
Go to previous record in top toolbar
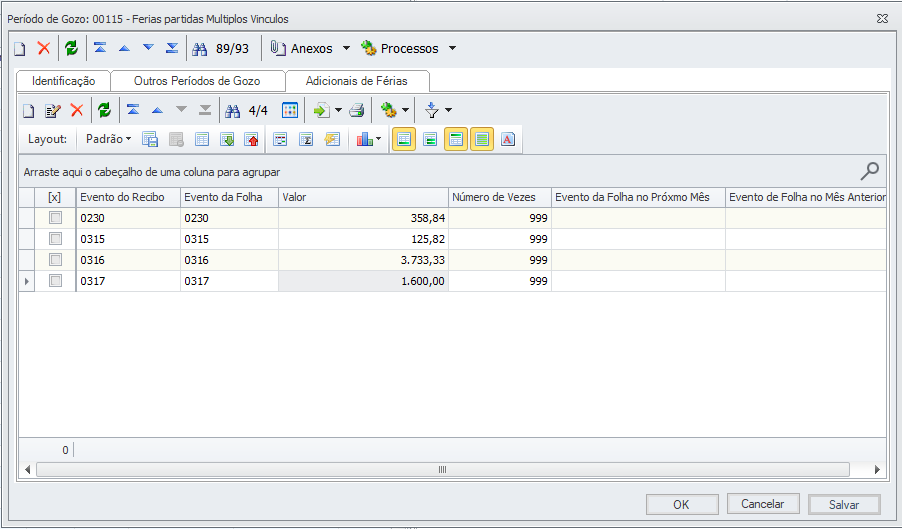coord(124,48)
